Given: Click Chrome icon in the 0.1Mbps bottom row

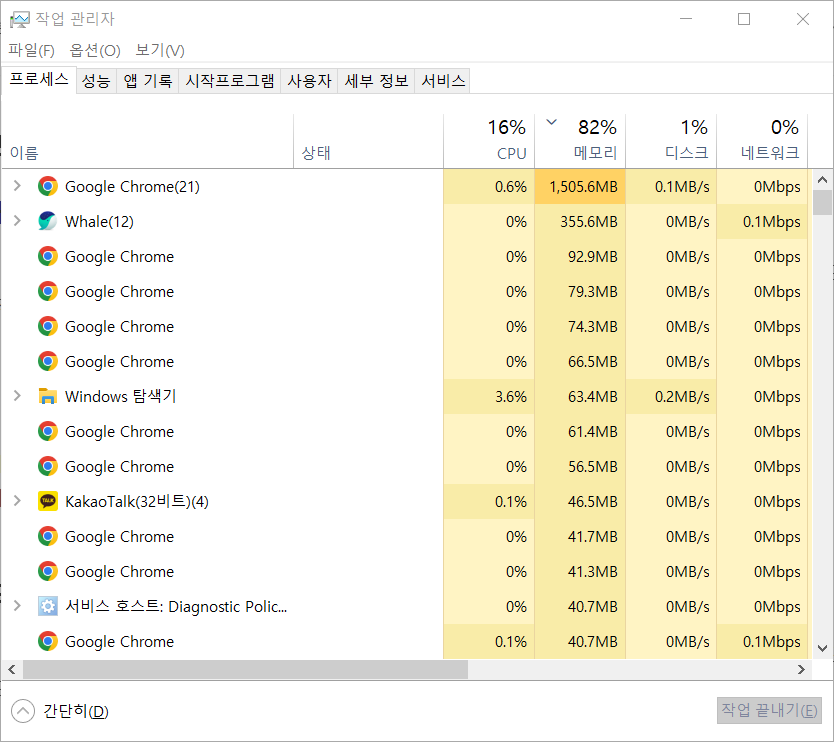Looking at the screenshot, I should coord(48,641).
